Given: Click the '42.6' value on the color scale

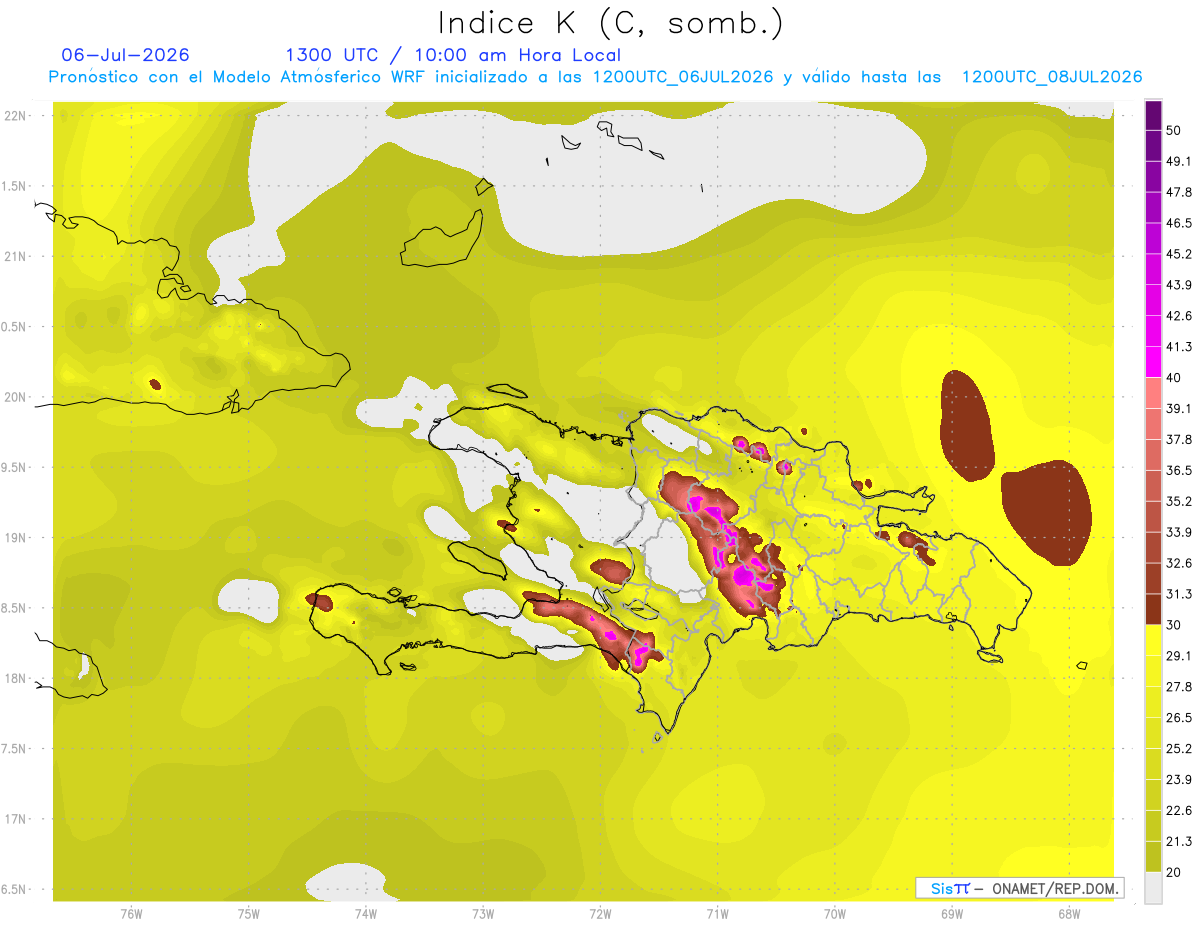Looking at the screenshot, I should [1179, 316].
